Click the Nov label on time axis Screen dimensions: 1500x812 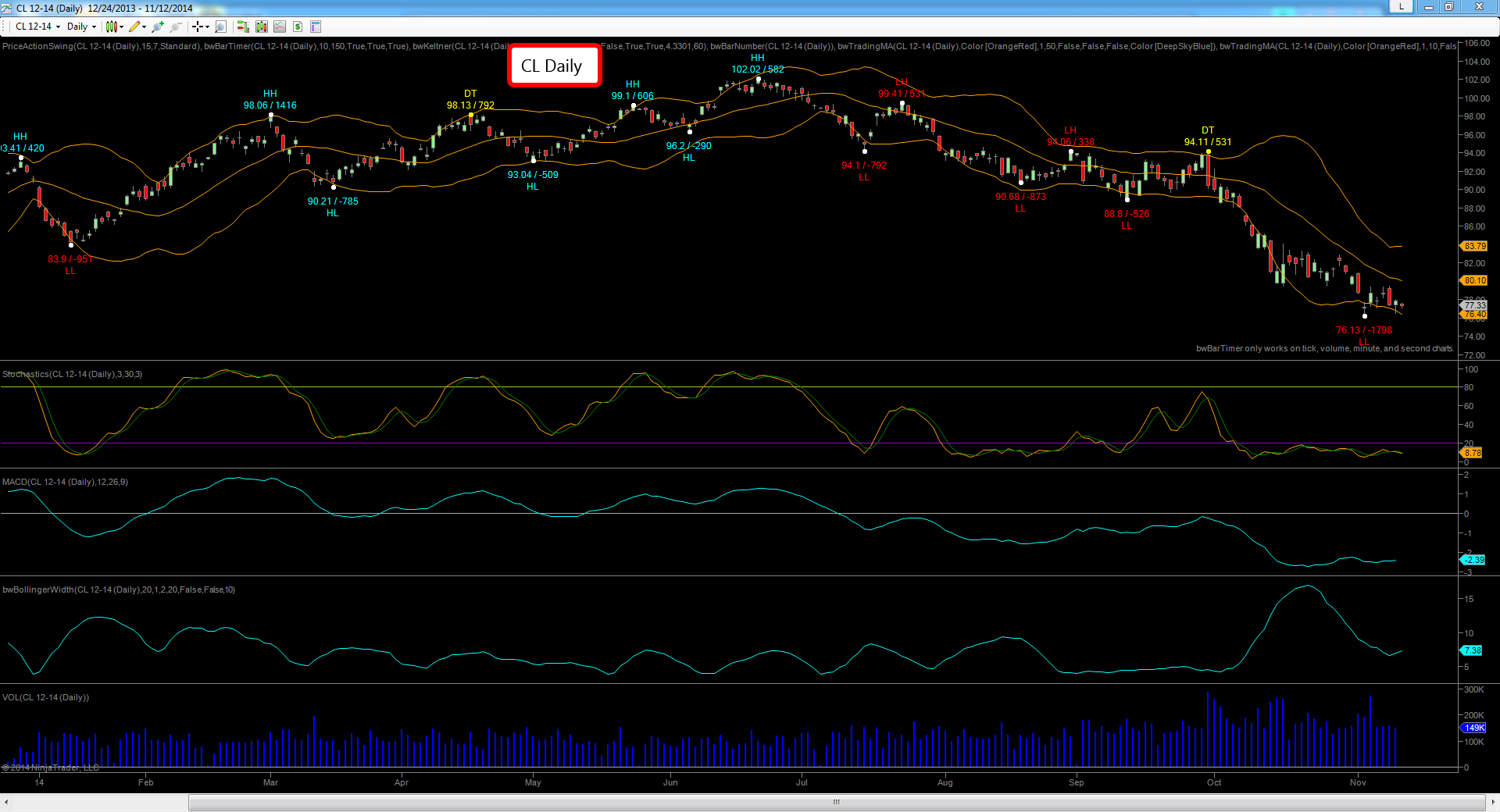[x=1358, y=782]
